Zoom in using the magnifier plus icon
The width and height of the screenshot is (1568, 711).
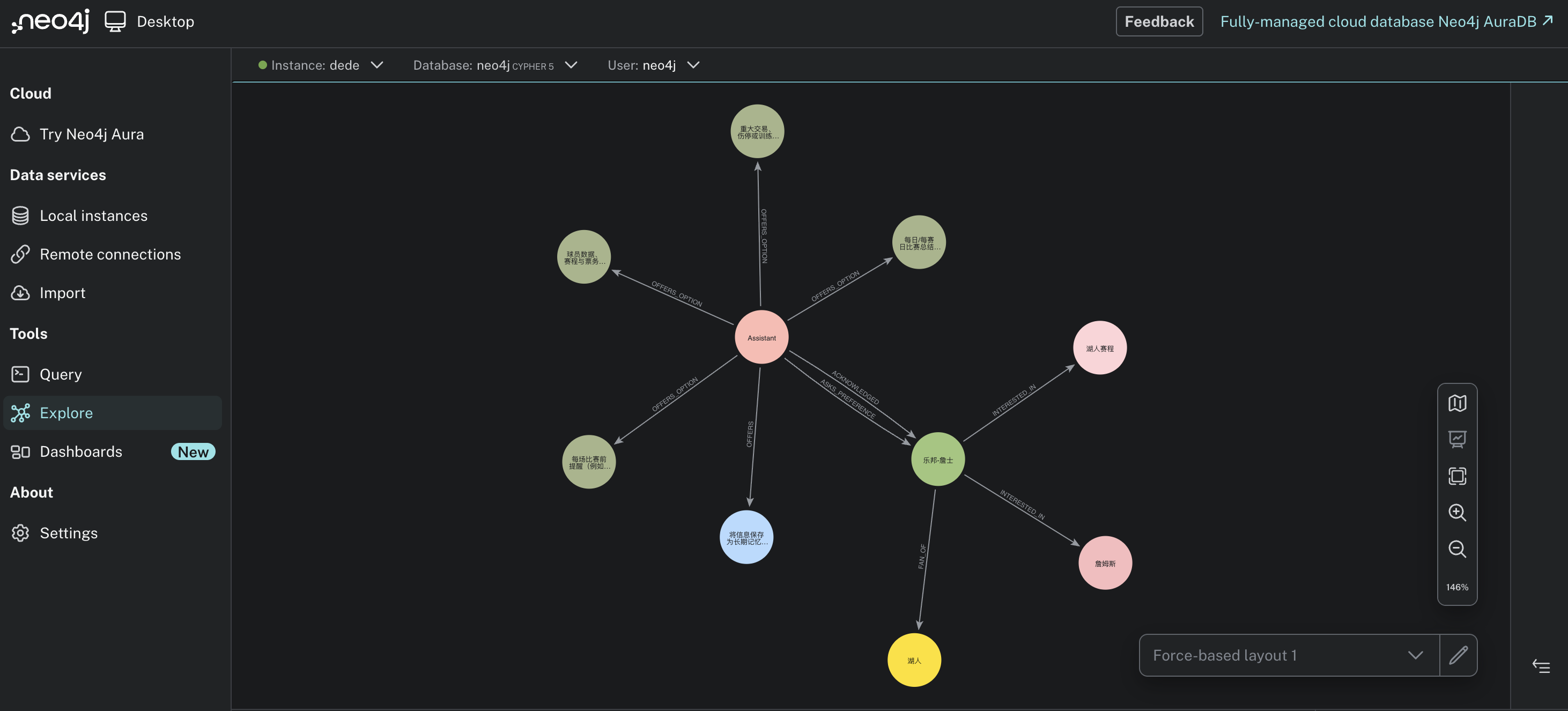click(1456, 513)
